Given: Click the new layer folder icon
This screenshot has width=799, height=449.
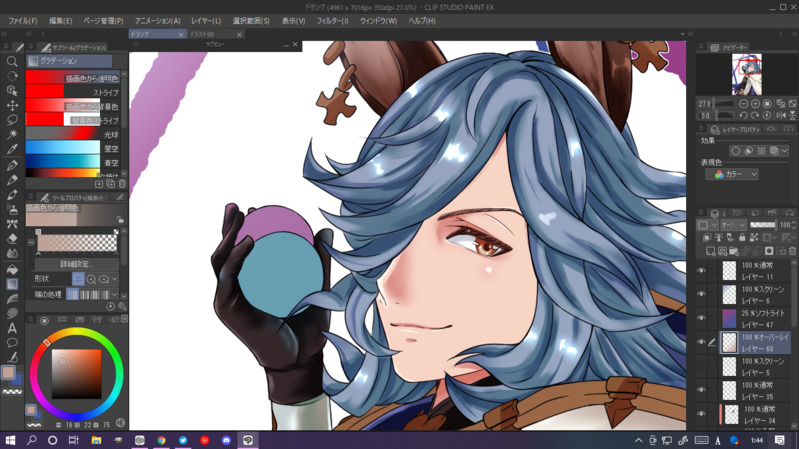Looking at the screenshot, I should [x=734, y=251].
